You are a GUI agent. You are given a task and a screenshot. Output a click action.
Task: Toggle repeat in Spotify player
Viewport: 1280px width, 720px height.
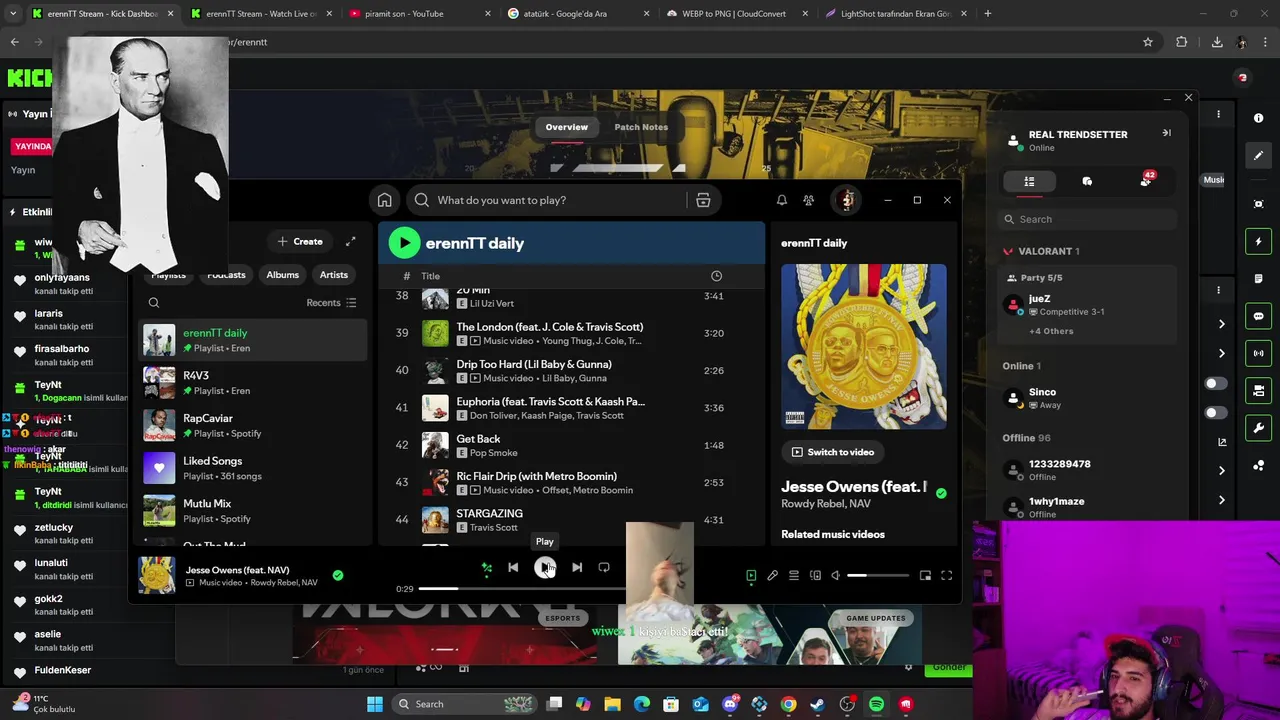point(604,567)
